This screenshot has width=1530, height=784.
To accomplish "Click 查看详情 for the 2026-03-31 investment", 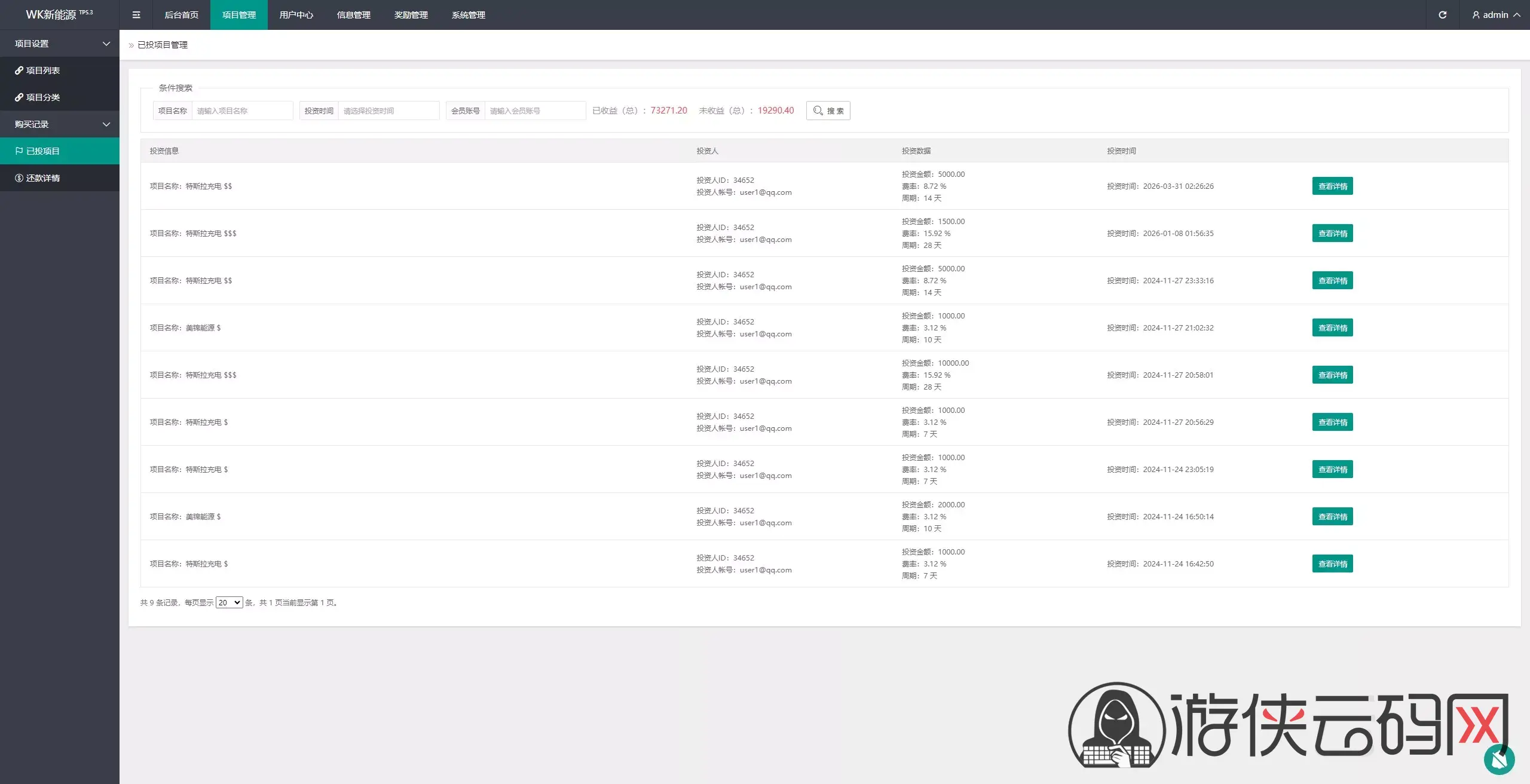I will pos(1332,186).
